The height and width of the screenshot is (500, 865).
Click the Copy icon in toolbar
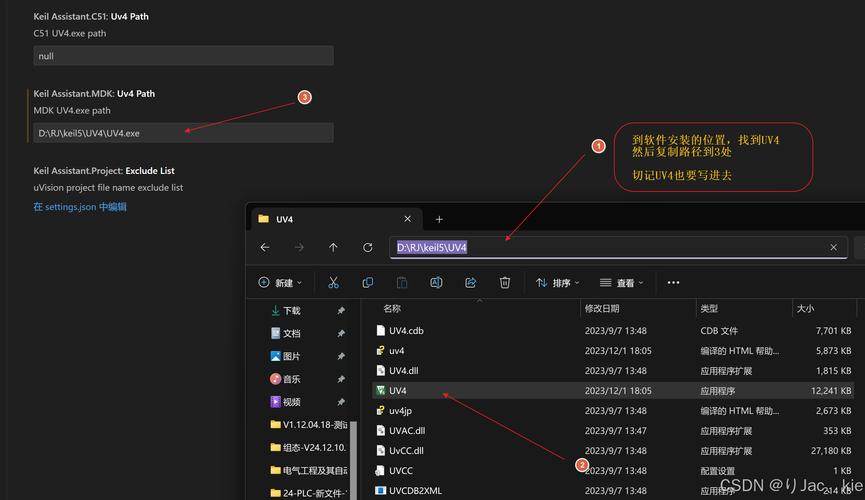coord(367,283)
